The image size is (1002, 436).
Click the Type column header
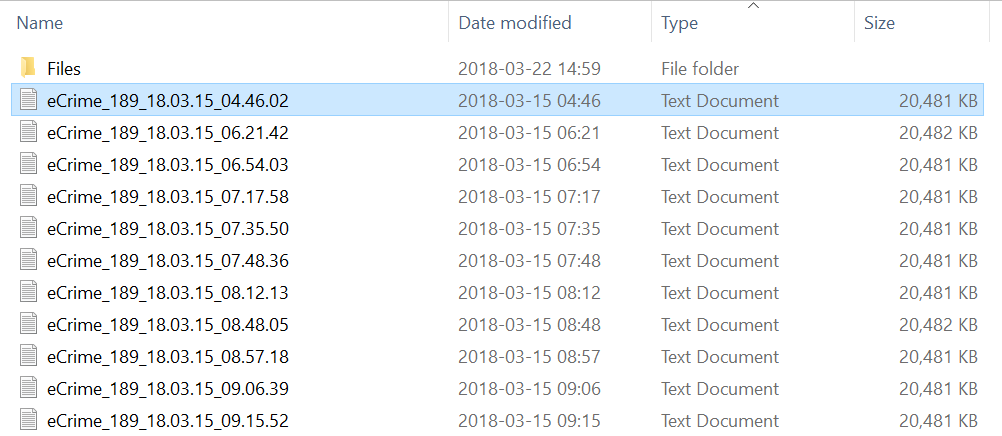pyautogui.click(x=680, y=23)
